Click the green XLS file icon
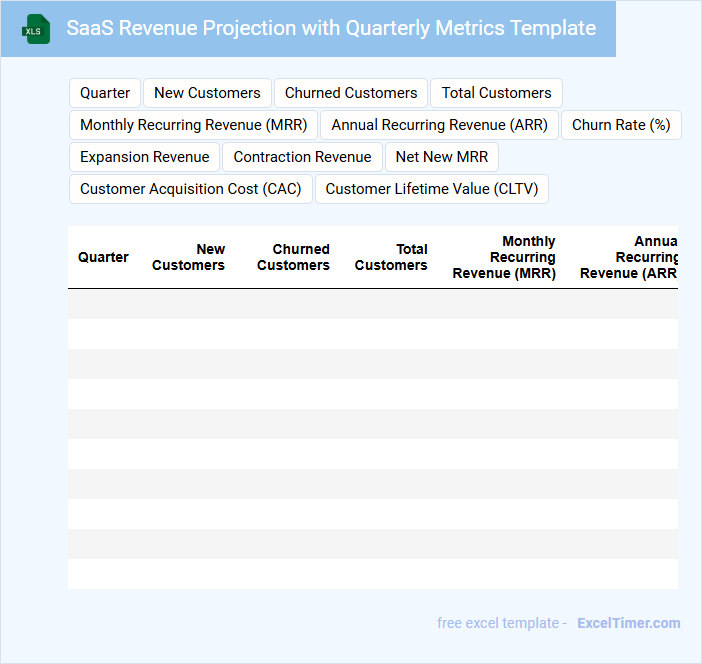This screenshot has width=702, height=664. tap(36, 29)
